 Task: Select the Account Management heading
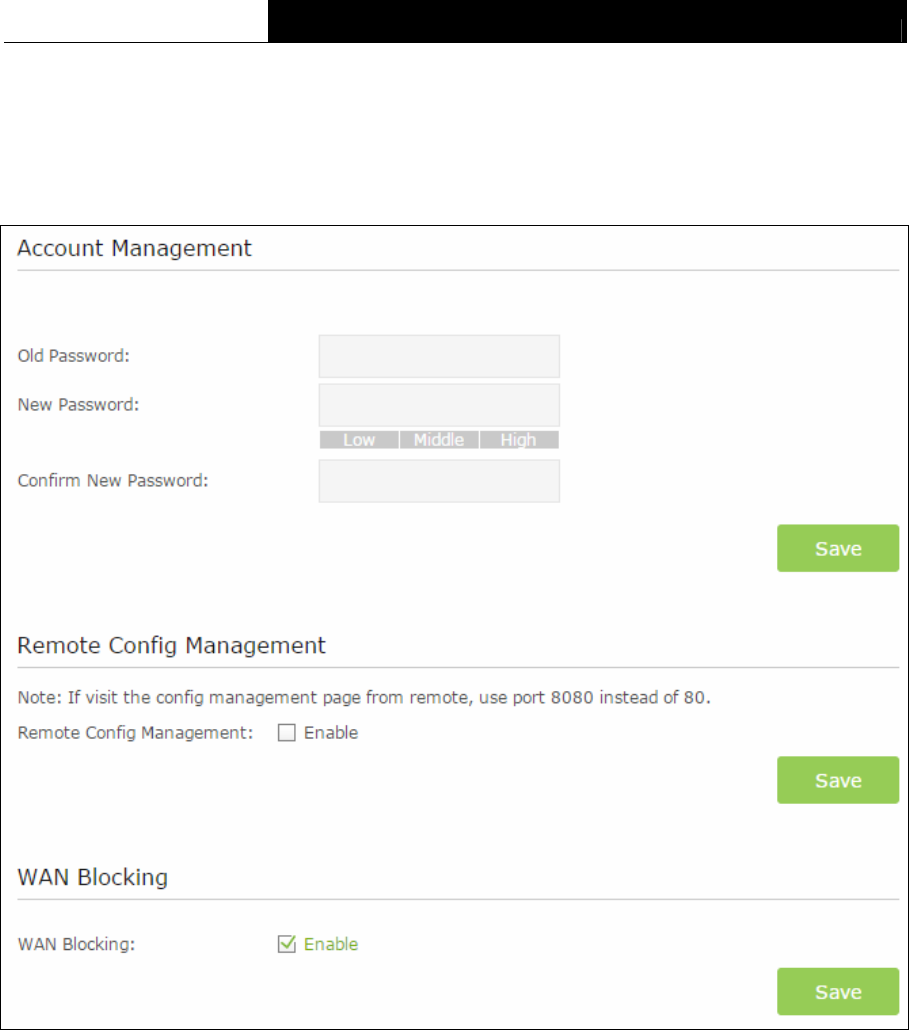tap(135, 248)
